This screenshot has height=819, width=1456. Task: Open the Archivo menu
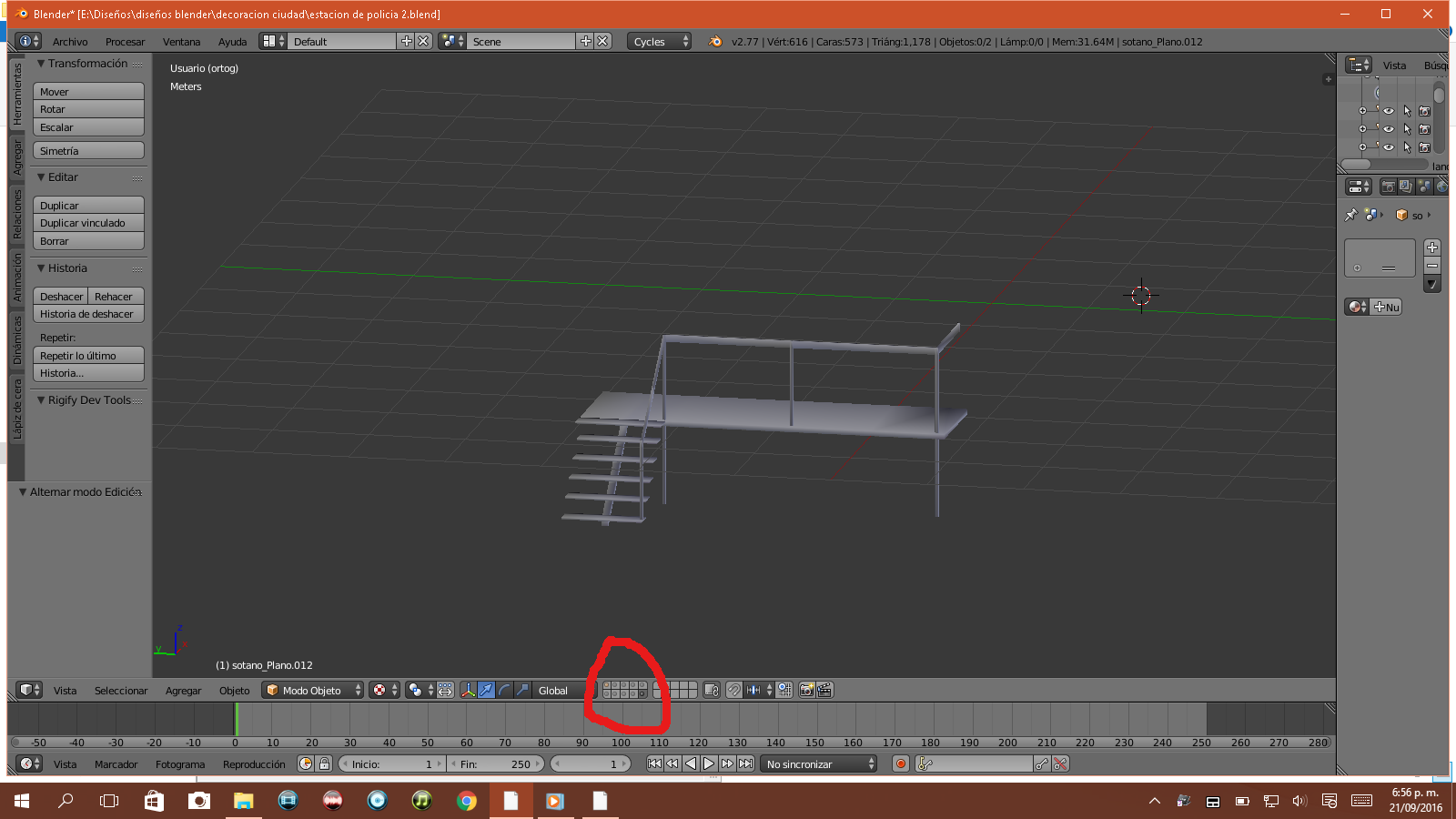[x=70, y=42]
